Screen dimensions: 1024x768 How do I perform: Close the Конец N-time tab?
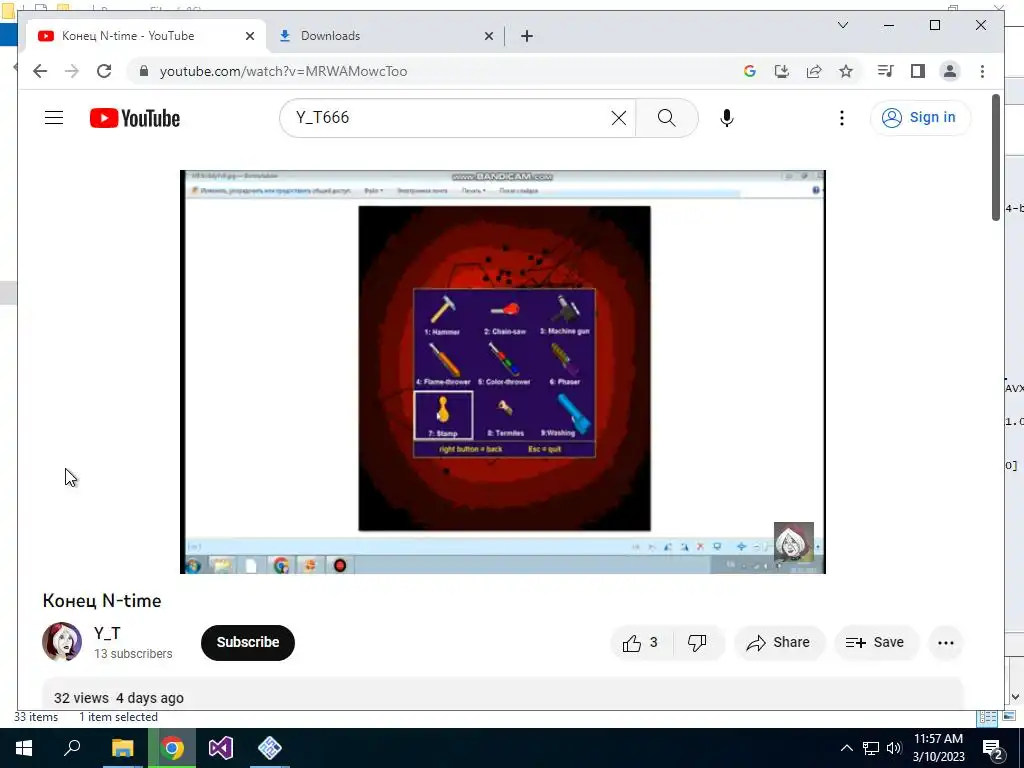(249, 36)
